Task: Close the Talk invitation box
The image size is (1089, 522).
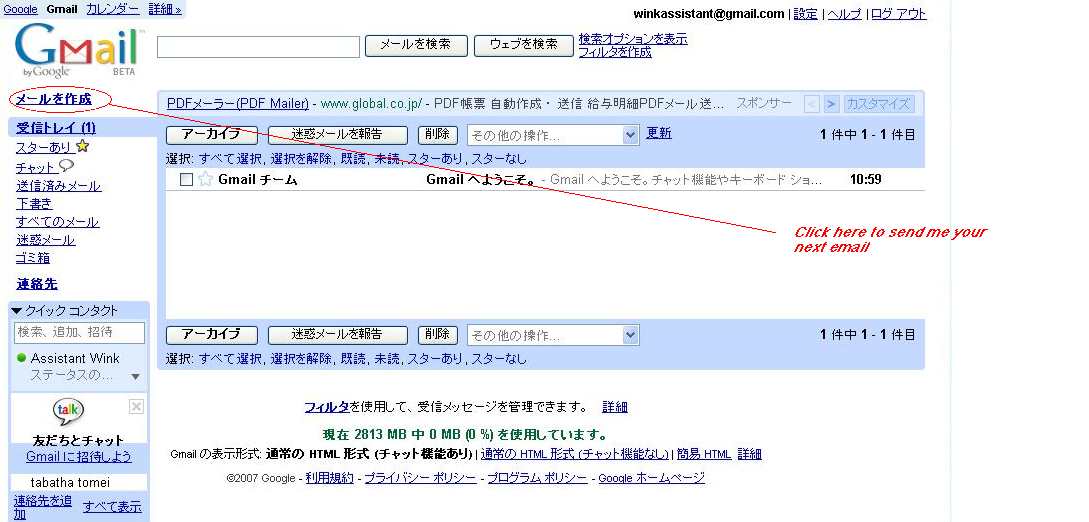Action: [136, 407]
